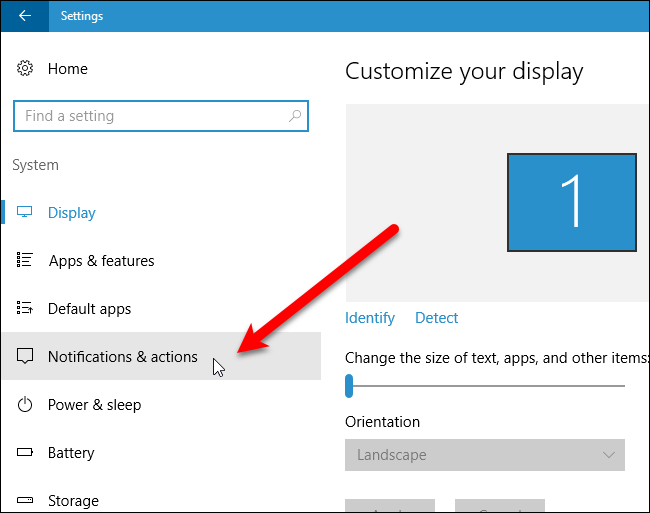Click the Orientation dropdown chevron arrow
Screen dimensions: 650x513
point(609,455)
